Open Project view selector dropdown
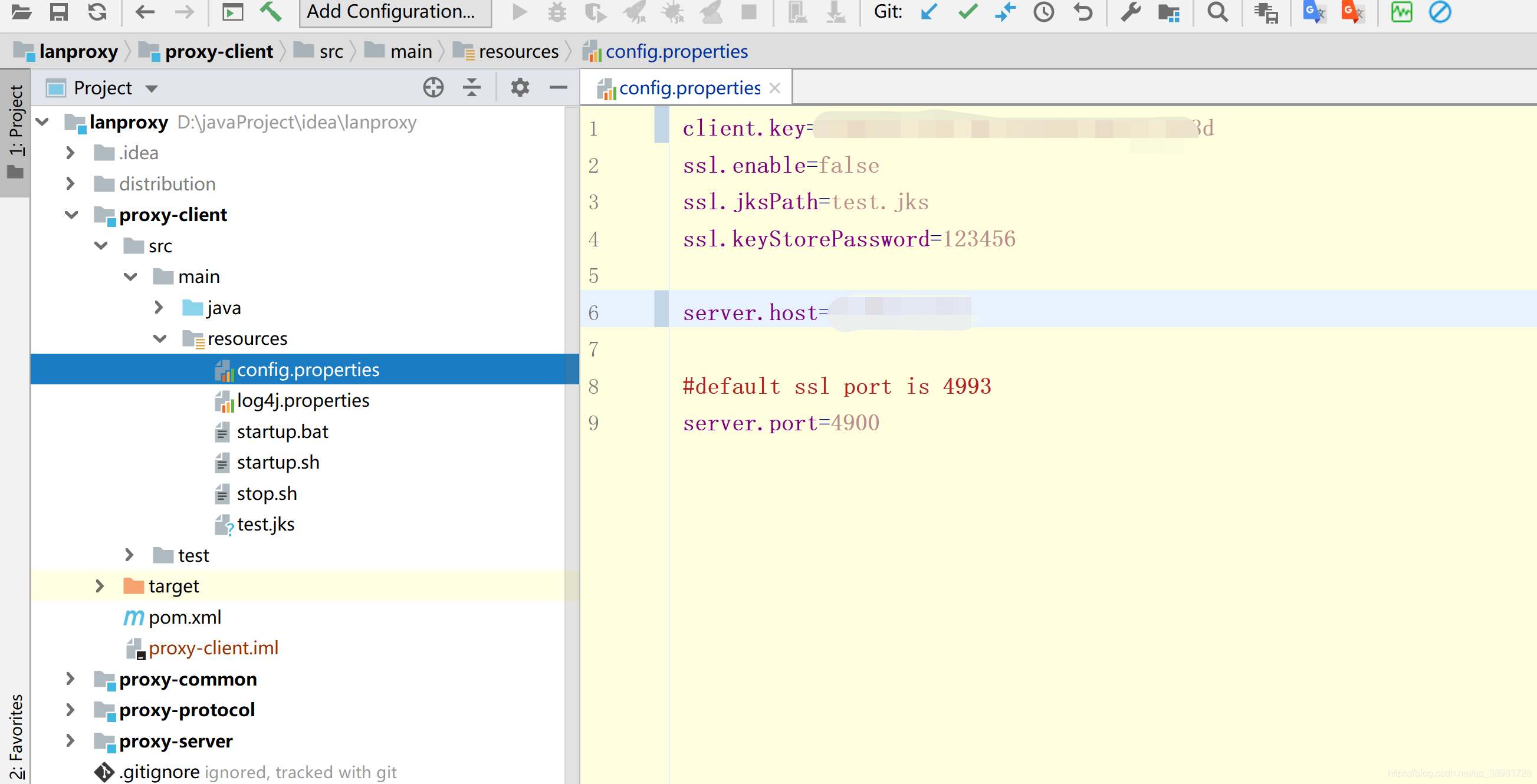This screenshot has width=1537, height=784. click(x=152, y=89)
